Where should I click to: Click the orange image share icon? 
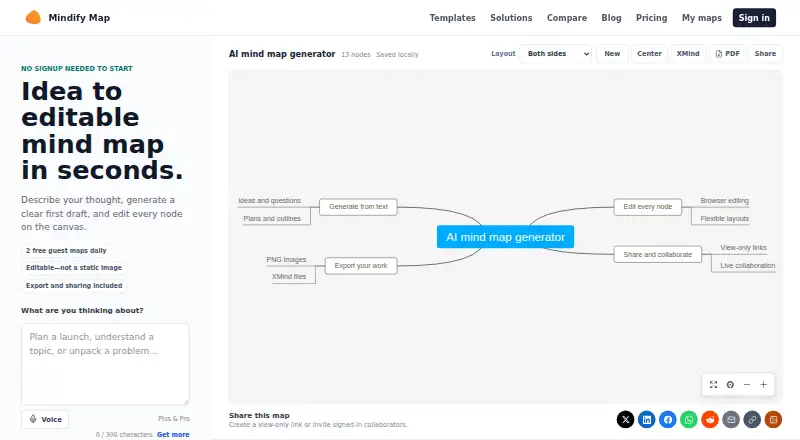[773, 420]
